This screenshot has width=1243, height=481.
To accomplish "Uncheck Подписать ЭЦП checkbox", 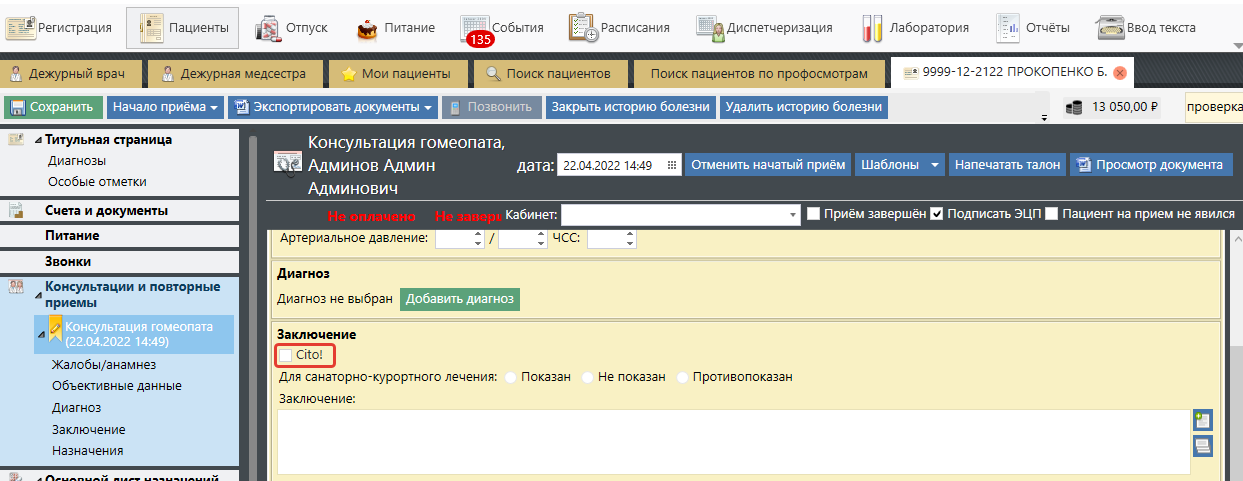I will tap(937, 214).
